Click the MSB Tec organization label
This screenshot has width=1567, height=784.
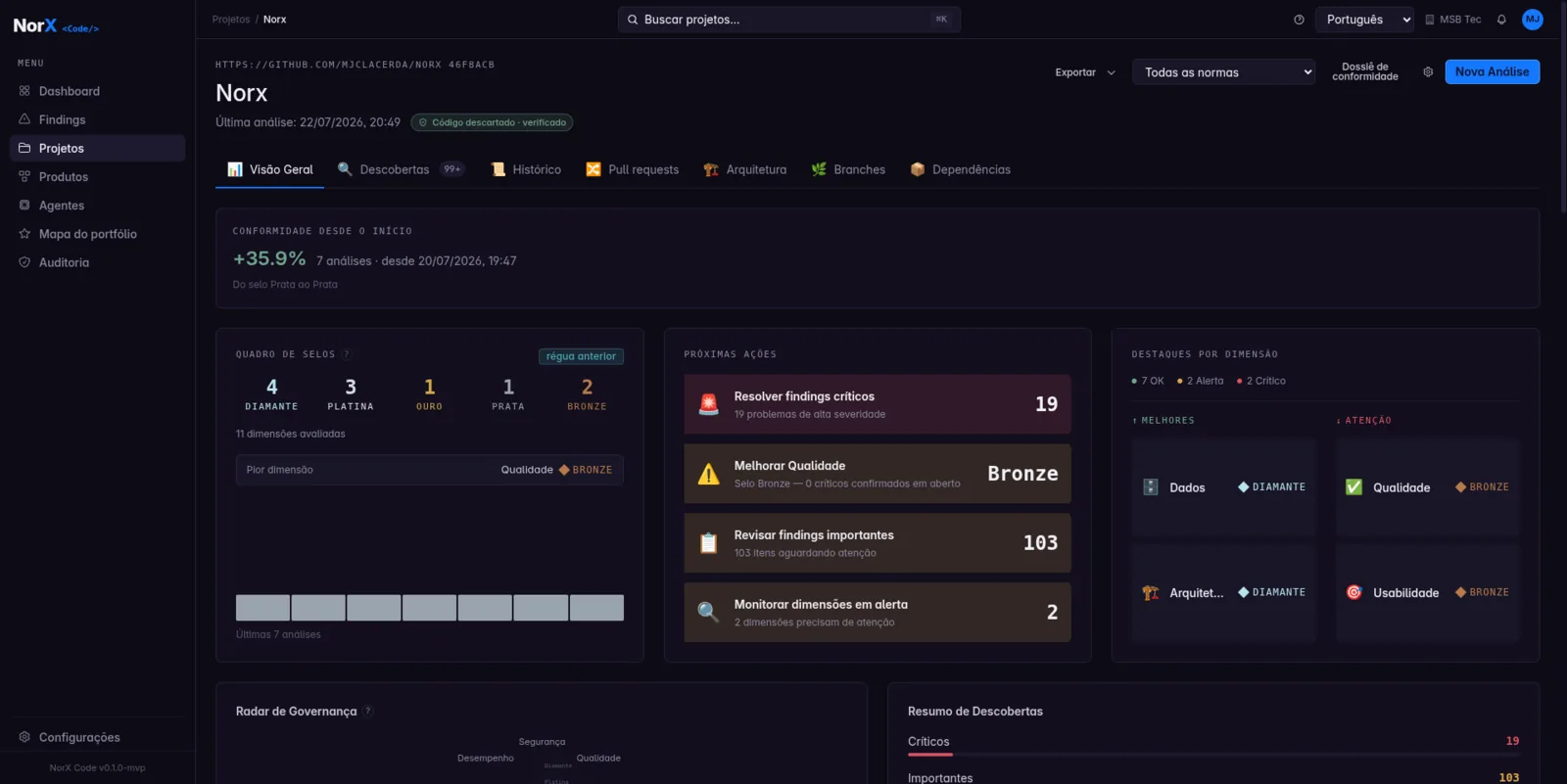[x=1460, y=20]
